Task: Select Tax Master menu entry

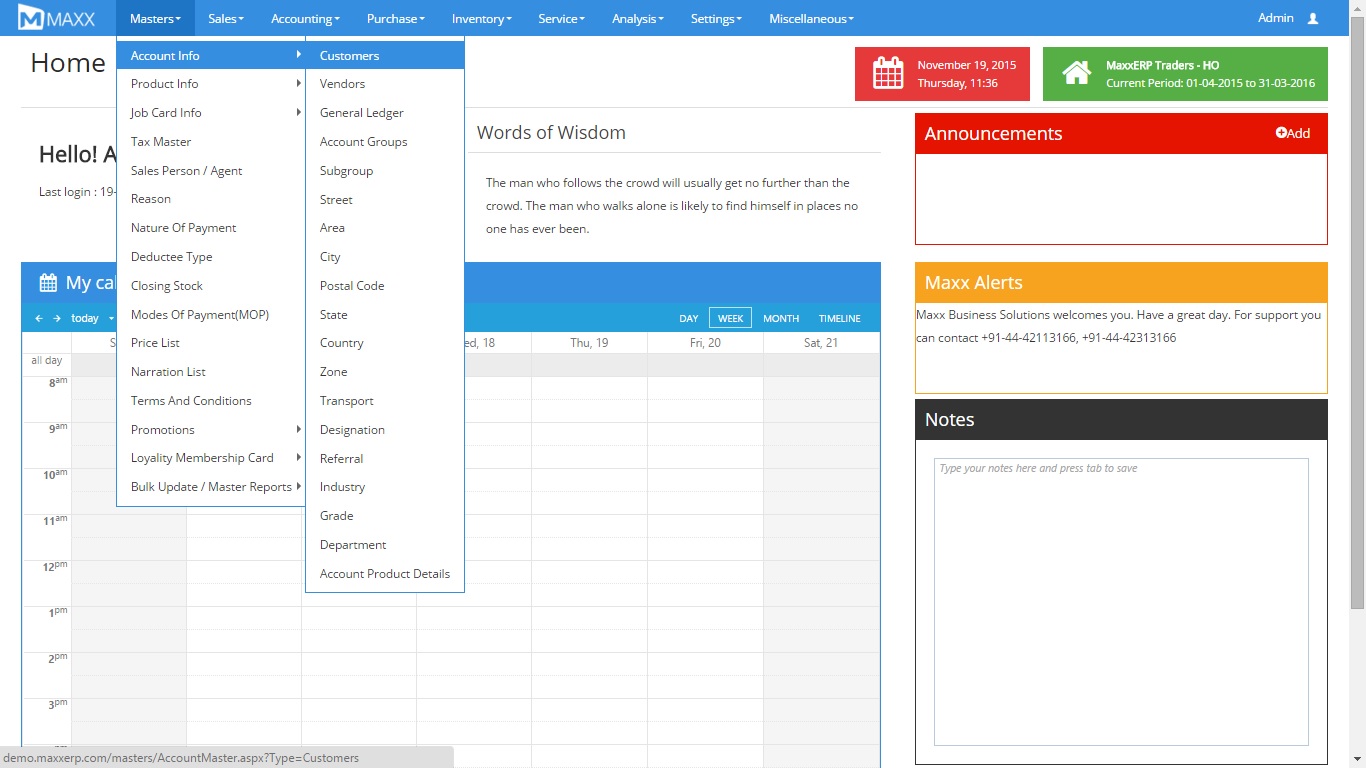Action: coord(160,142)
